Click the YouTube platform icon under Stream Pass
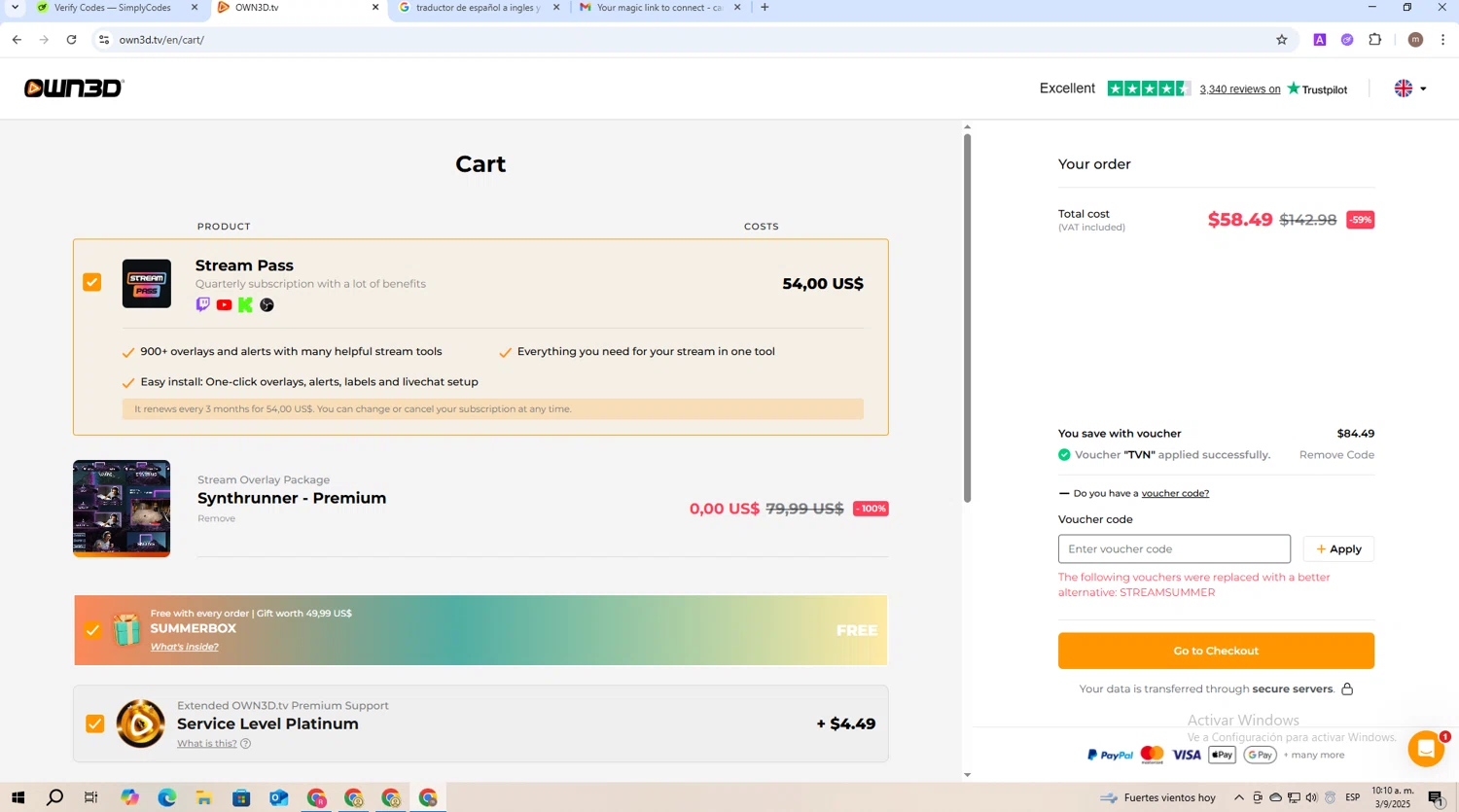The height and width of the screenshot is (812, 1459). pyautogui.click(x=224, y=304)
